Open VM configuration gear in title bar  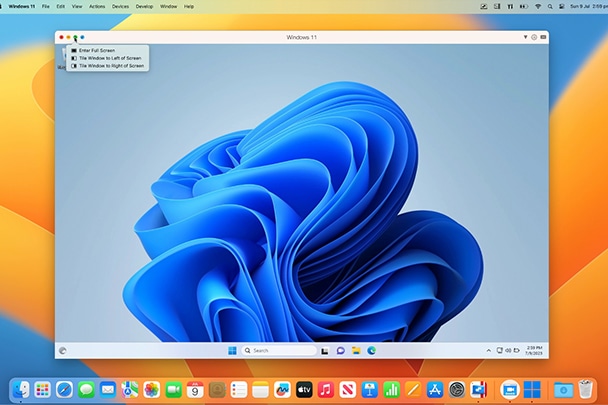(534, 37)
